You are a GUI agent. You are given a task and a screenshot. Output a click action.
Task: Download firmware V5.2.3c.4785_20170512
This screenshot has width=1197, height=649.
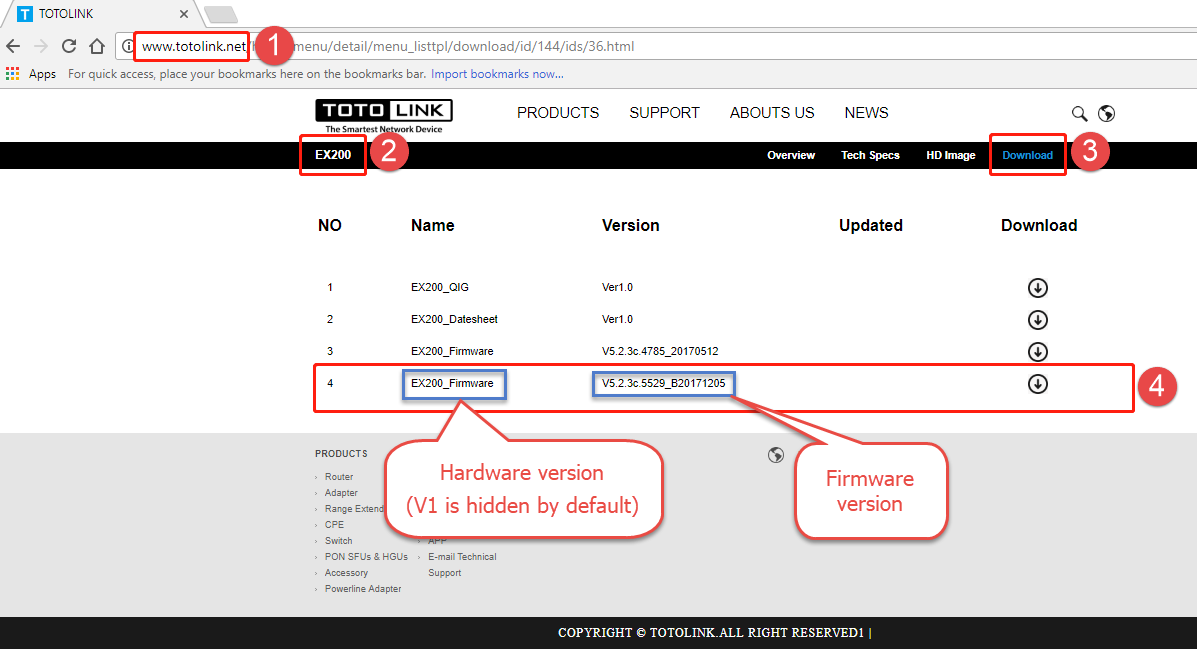[x=1037, y=352]
